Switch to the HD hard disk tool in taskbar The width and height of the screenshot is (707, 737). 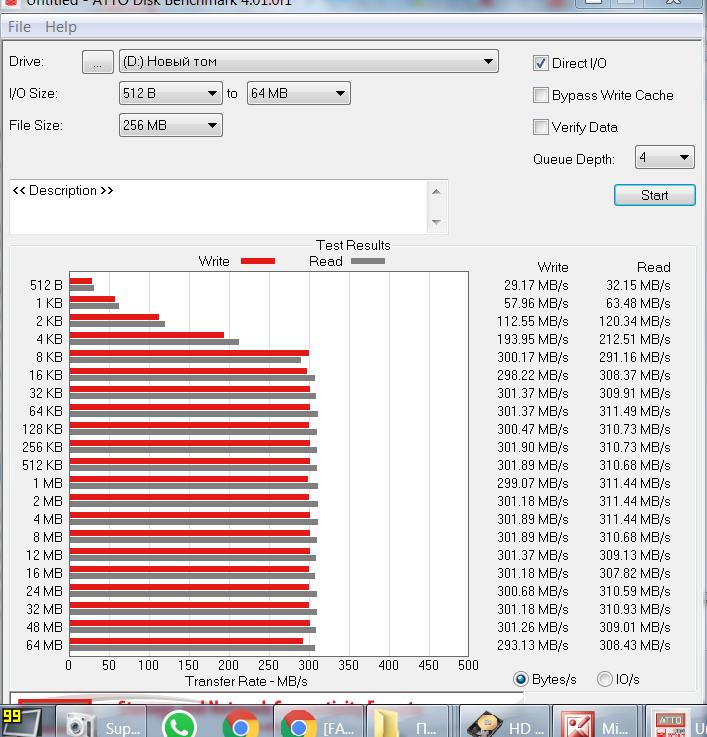pos(503,723)
